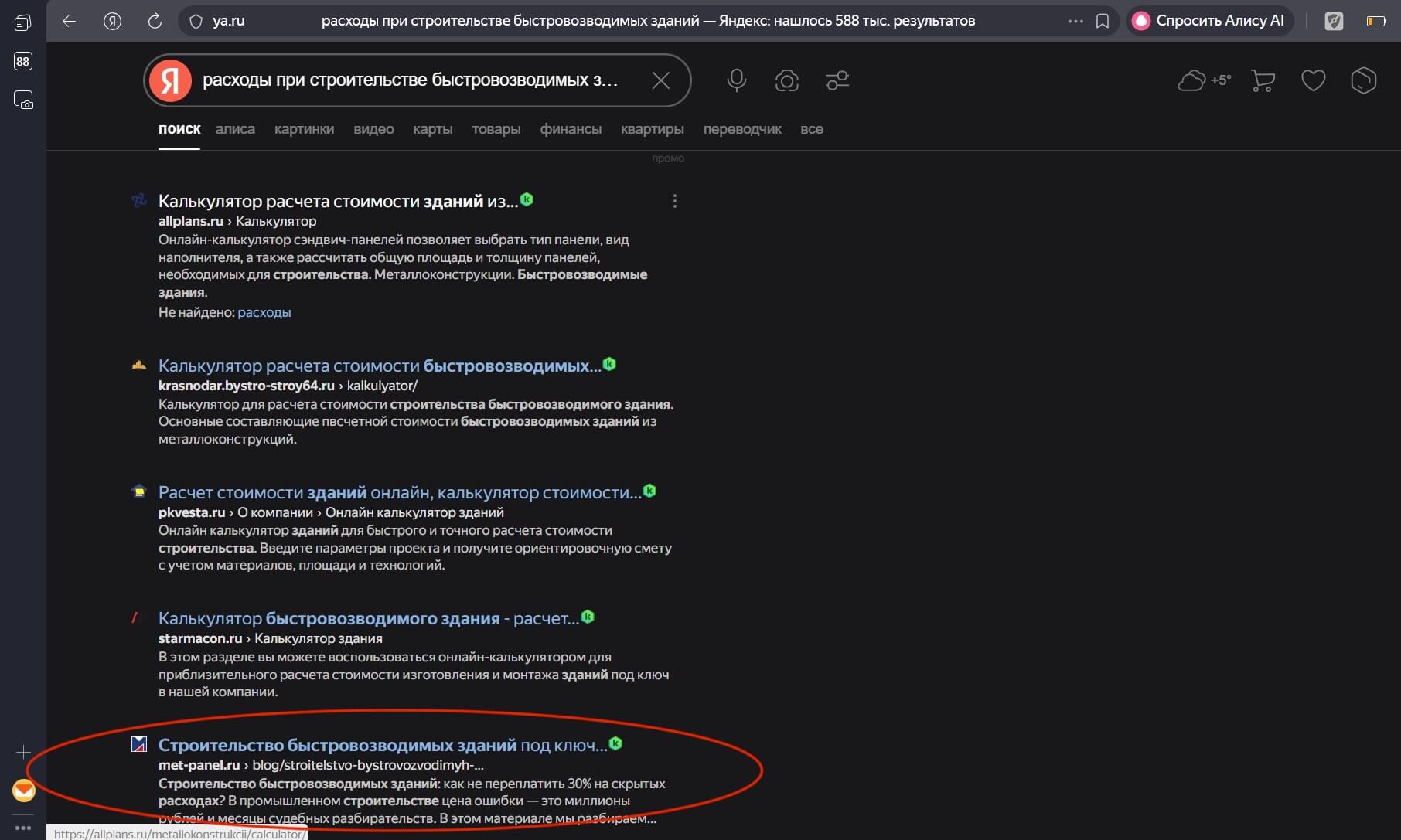Click the green safety badge on starmacon.ru result
The height and width of the screenshot is (840, 1401).
(x=588, y=617)
